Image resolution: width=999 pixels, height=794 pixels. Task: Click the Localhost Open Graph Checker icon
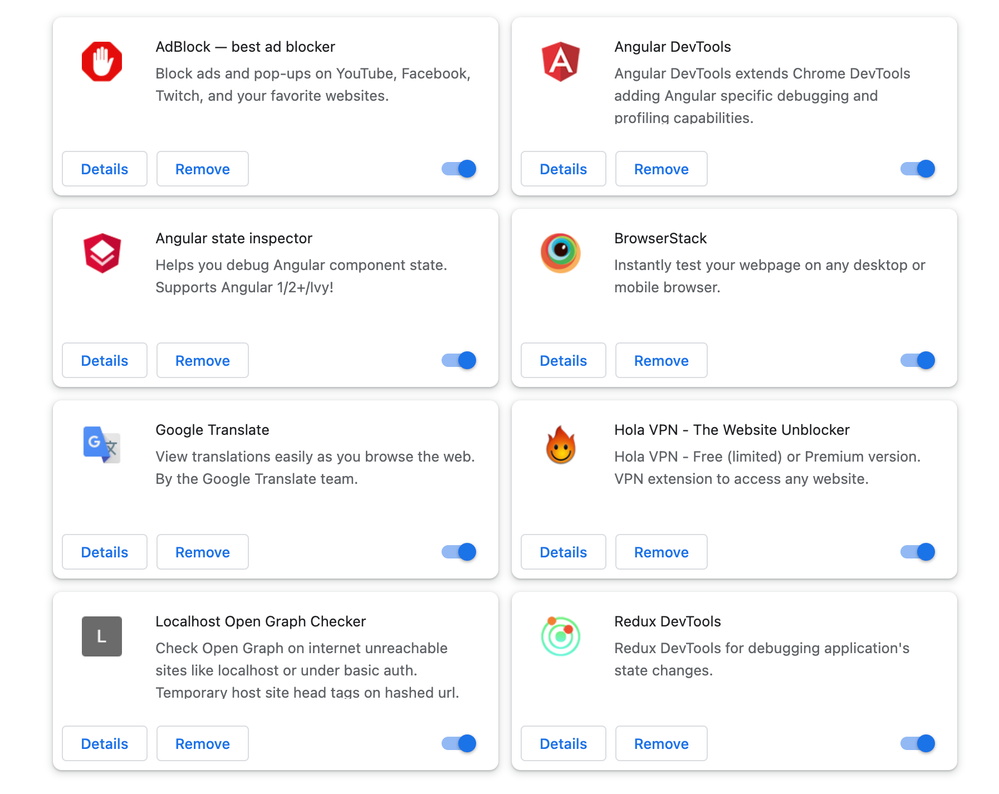[x=102, y=636]
